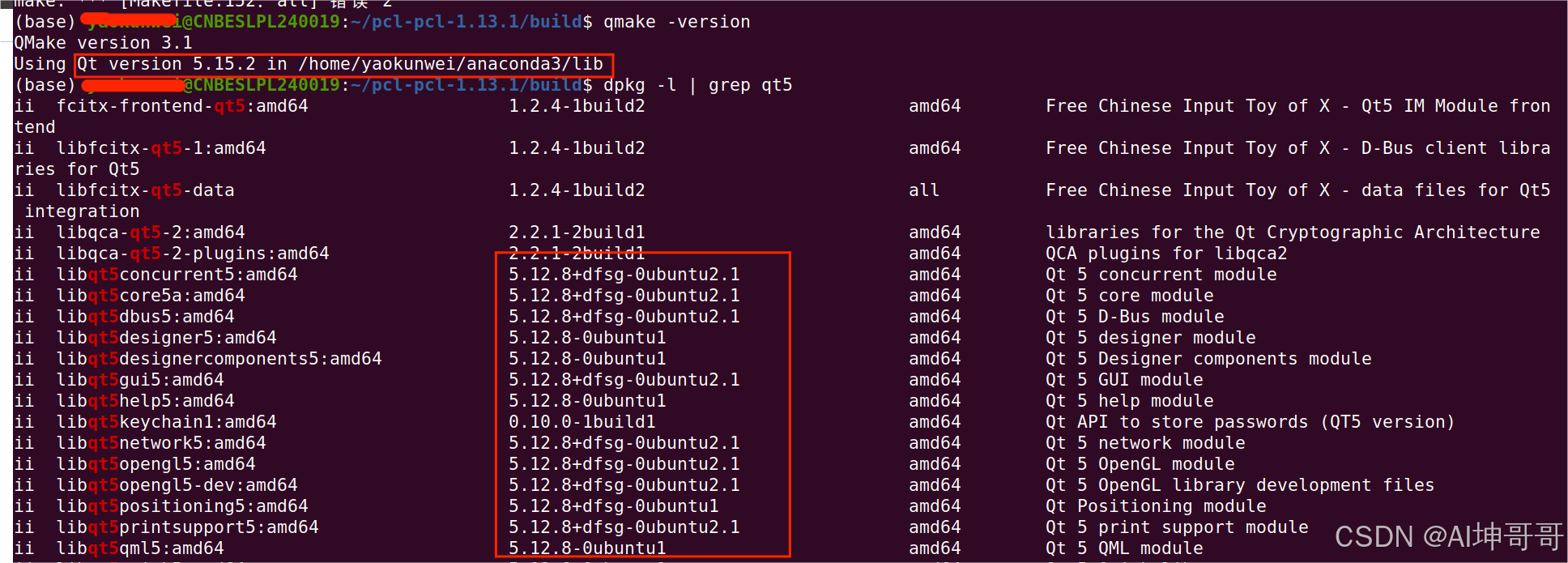
Task: Click description 'Qt 5 QML module'
Action: click(1124, 548)
